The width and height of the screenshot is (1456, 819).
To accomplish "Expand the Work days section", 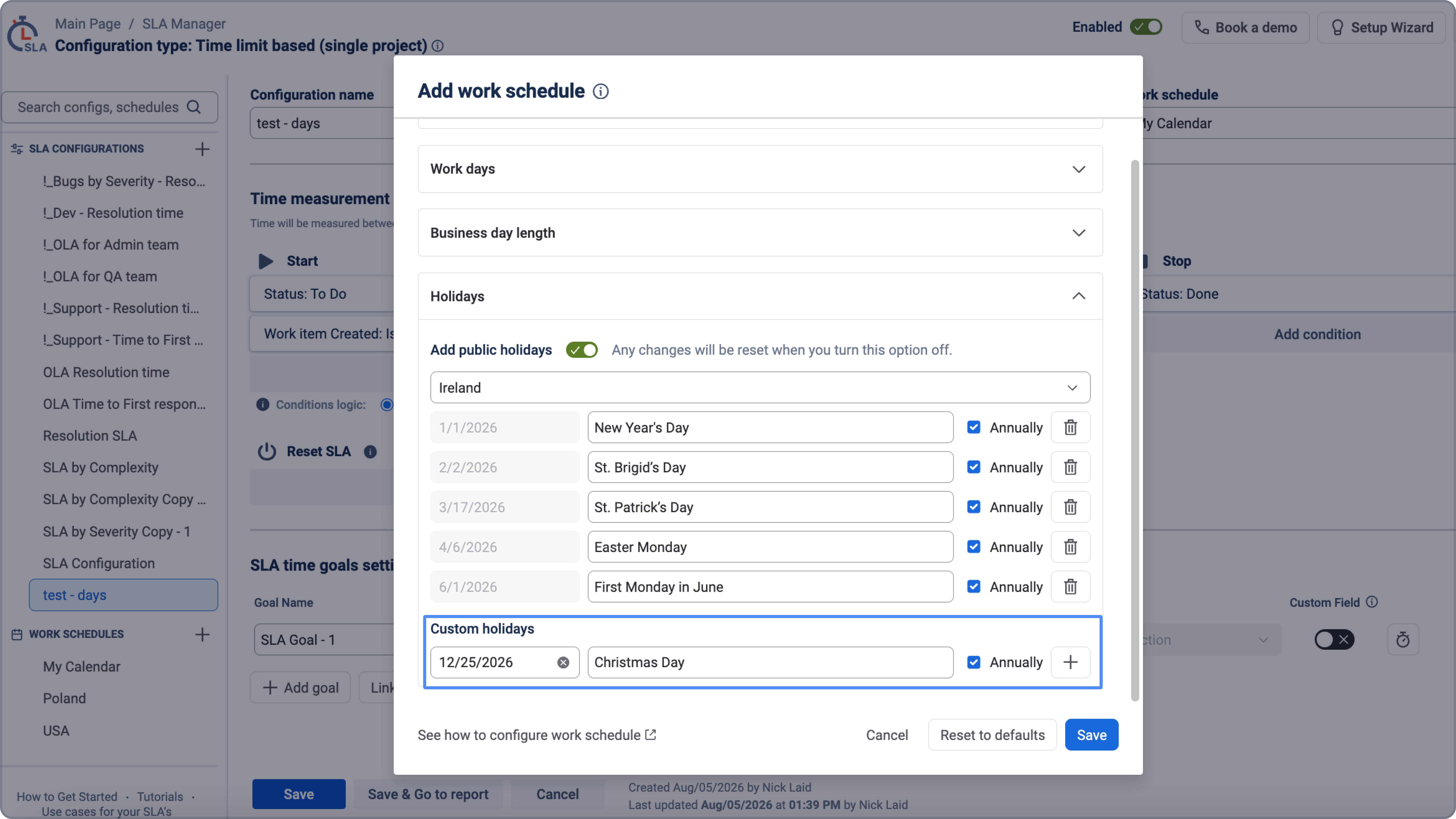I will tap(760, 169).
